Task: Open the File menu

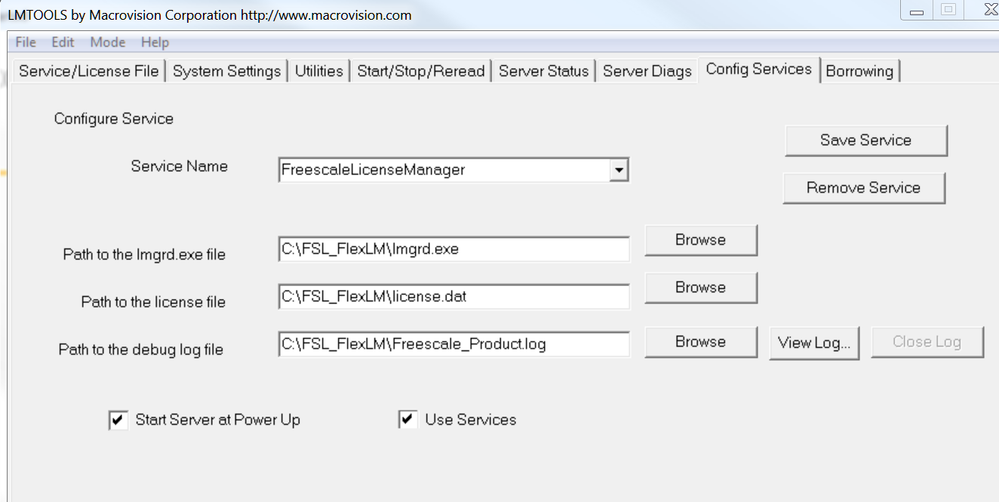Action: tap(25, 42)
